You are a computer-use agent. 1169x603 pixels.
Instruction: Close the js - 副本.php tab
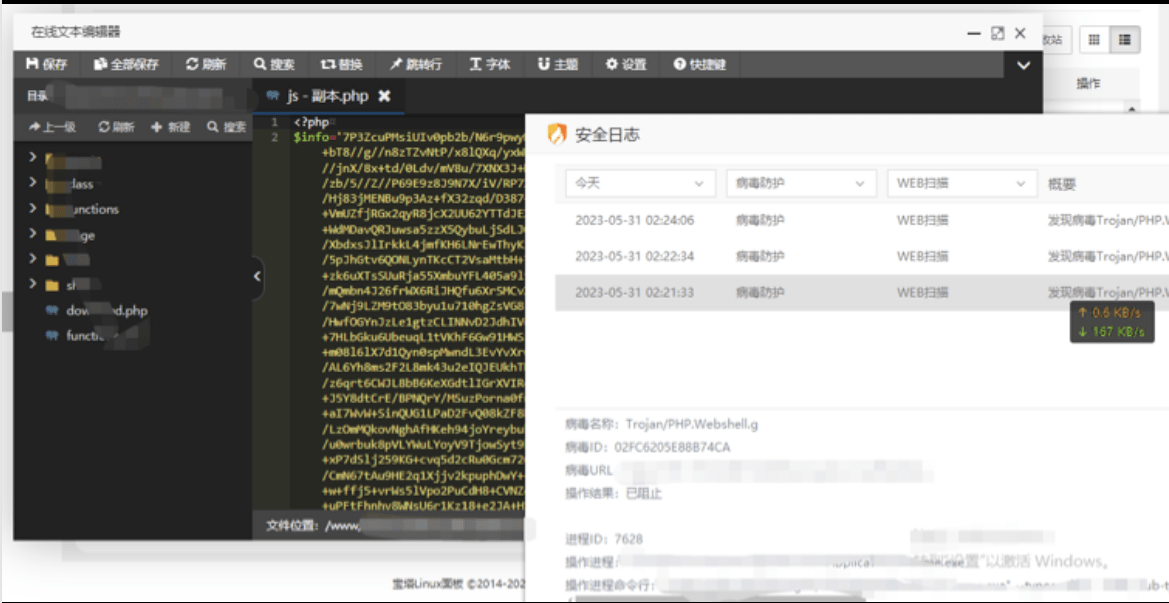click(x=384, y=96)
